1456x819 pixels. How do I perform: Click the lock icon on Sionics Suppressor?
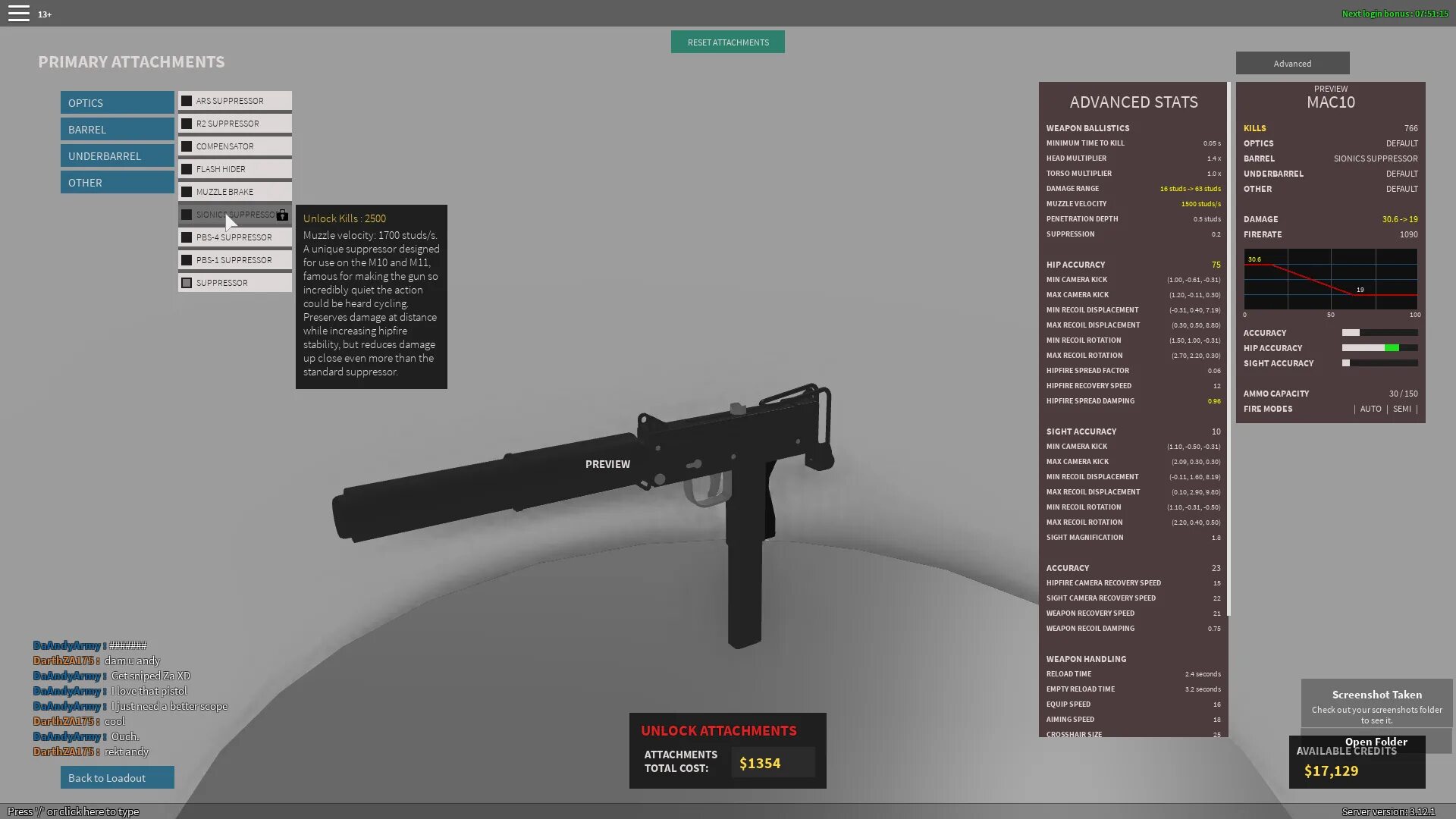282,215
